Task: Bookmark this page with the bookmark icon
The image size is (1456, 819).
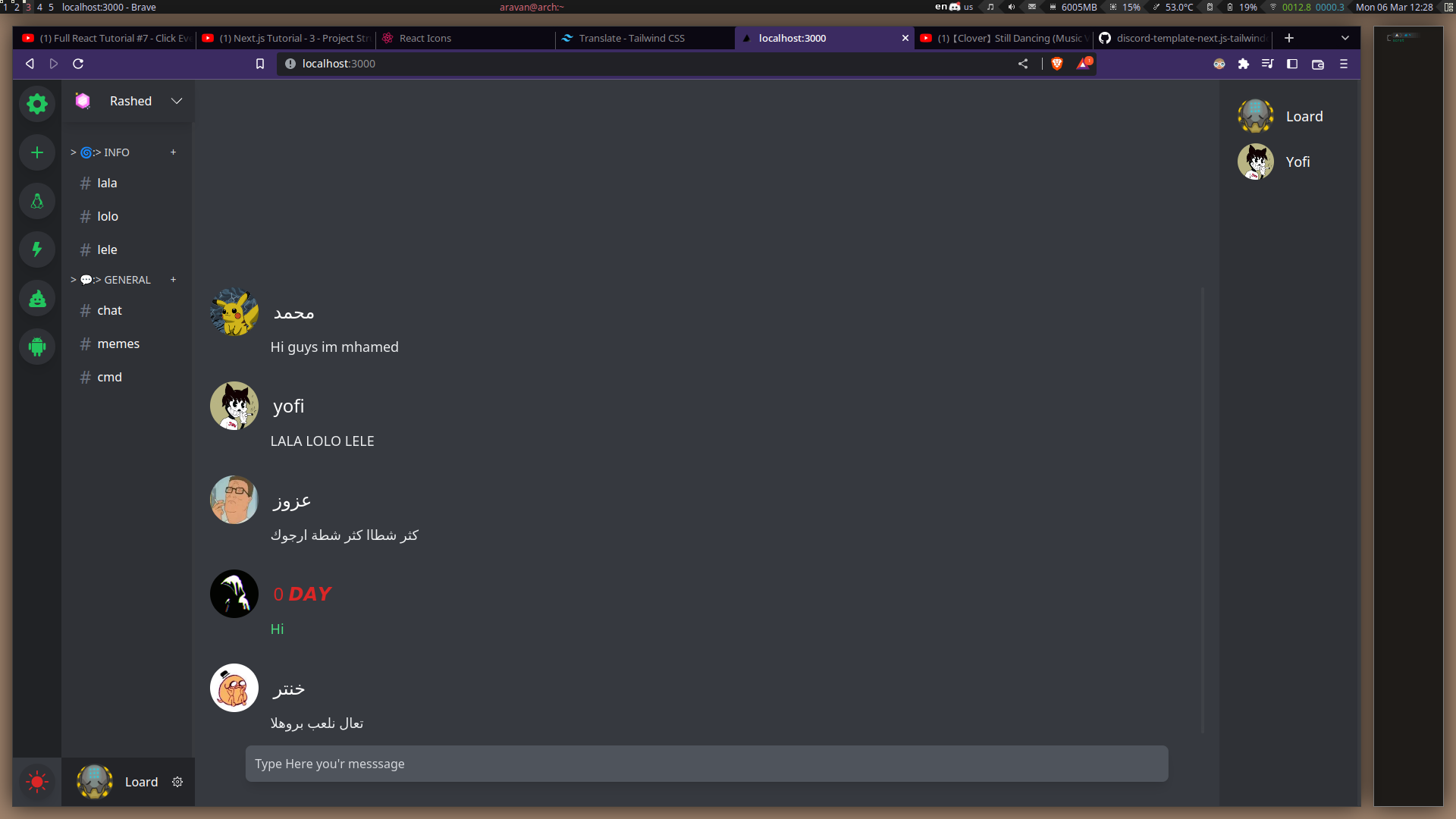Action: tap(260, 64)
